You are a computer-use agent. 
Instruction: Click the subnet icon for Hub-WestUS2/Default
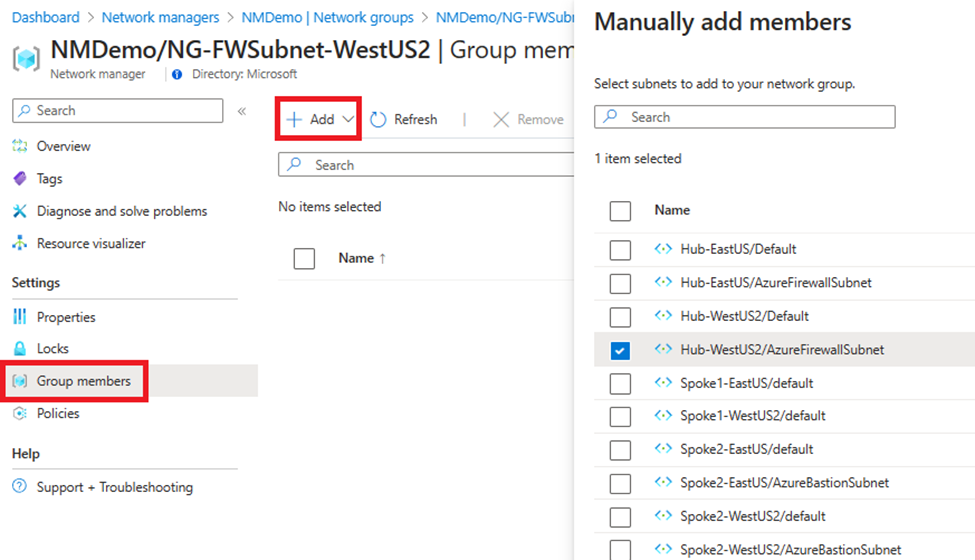pyautogui.click(x=663, y=316)
